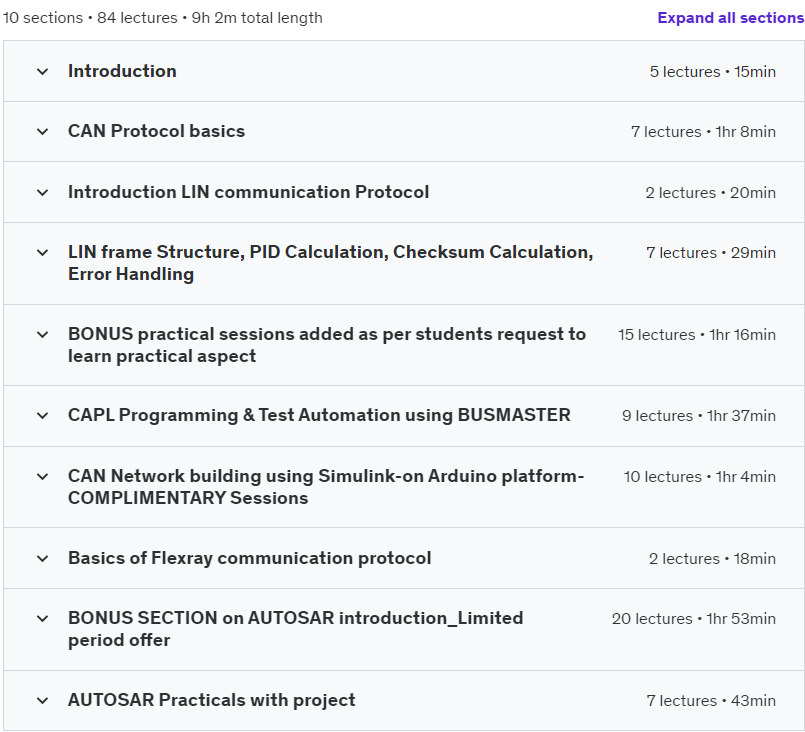Click the '2 lectures • 18min' label
805x732 pixels.
(x=712, y=558)
